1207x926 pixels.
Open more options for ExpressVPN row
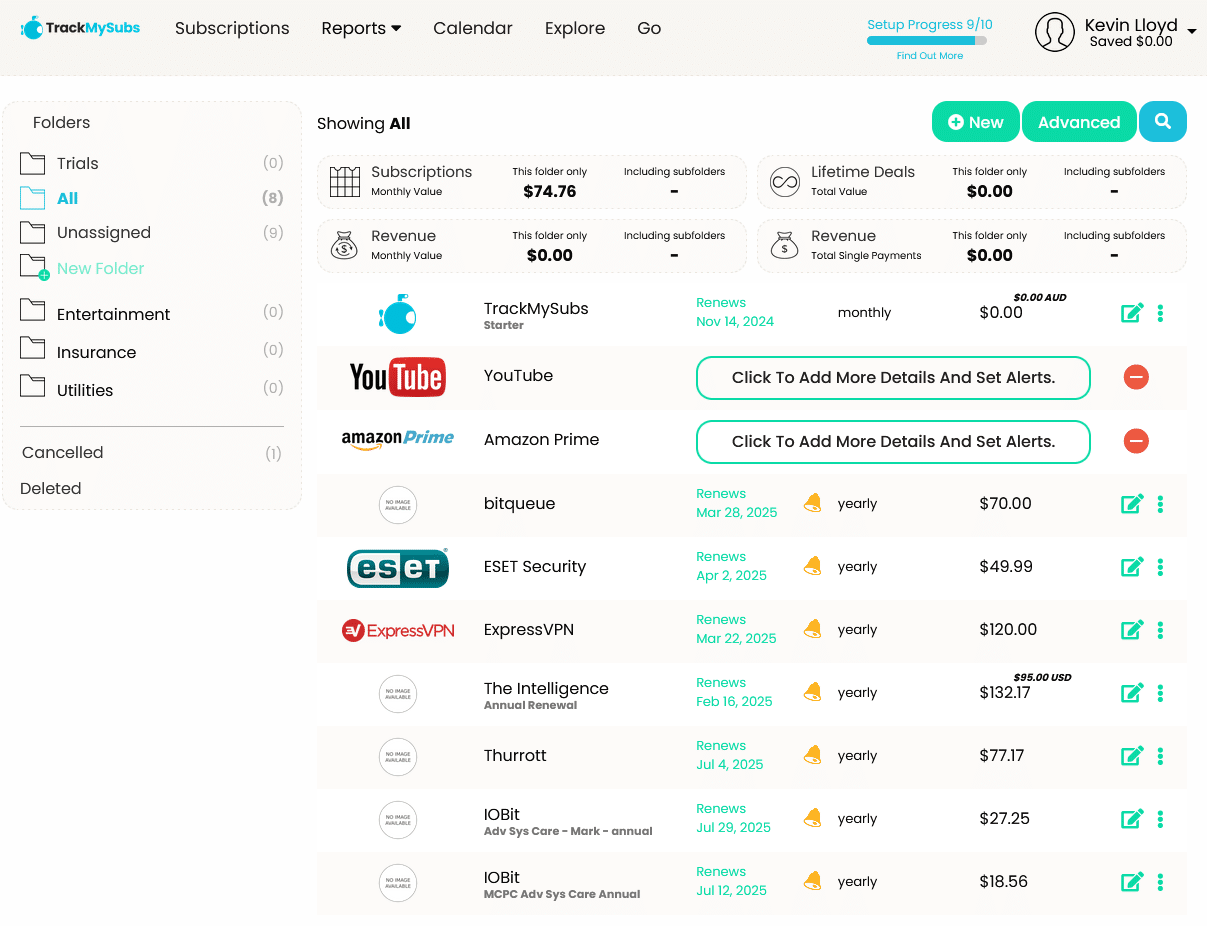pyautogui.click(x=1160, y=630)
